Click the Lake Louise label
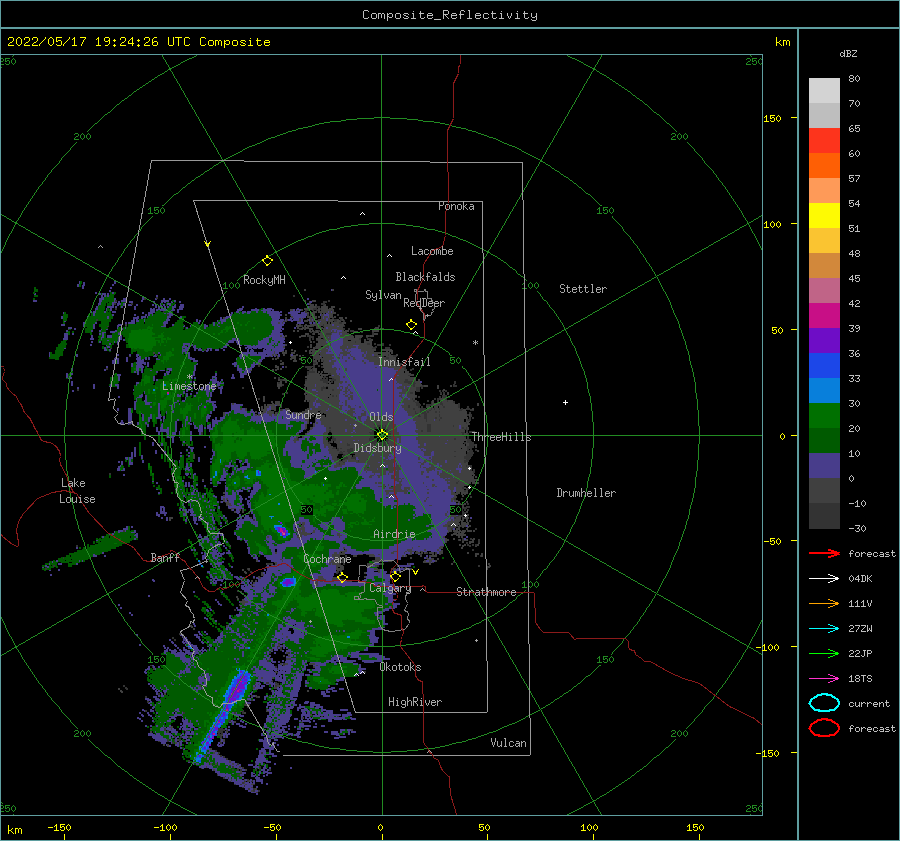Screen dimensions: 900x841 [77, 491]
